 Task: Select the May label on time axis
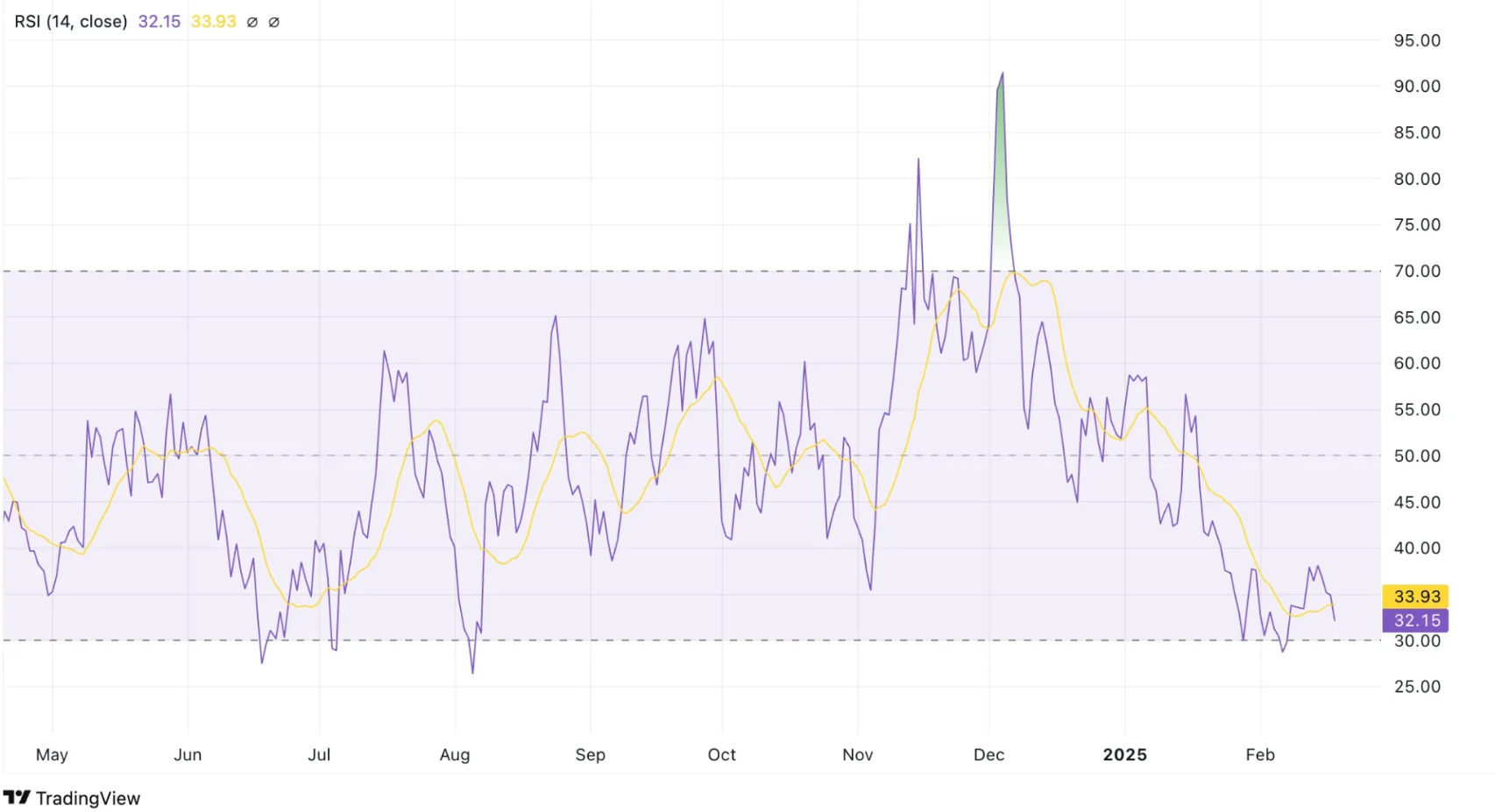click(x=53, y=754)
